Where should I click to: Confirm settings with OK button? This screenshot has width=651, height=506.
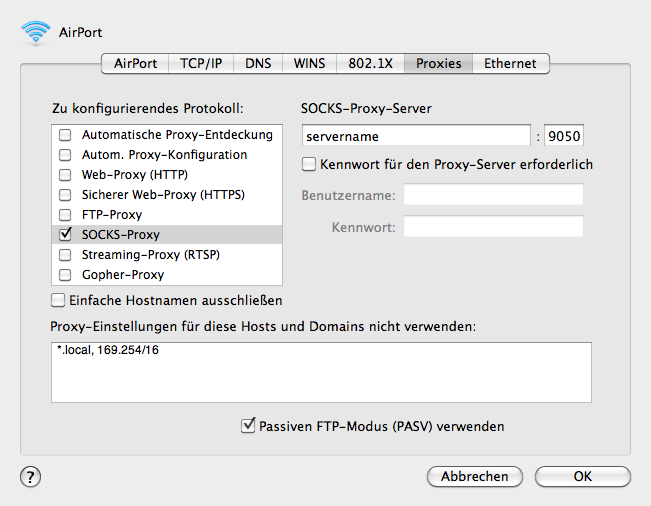583,477
